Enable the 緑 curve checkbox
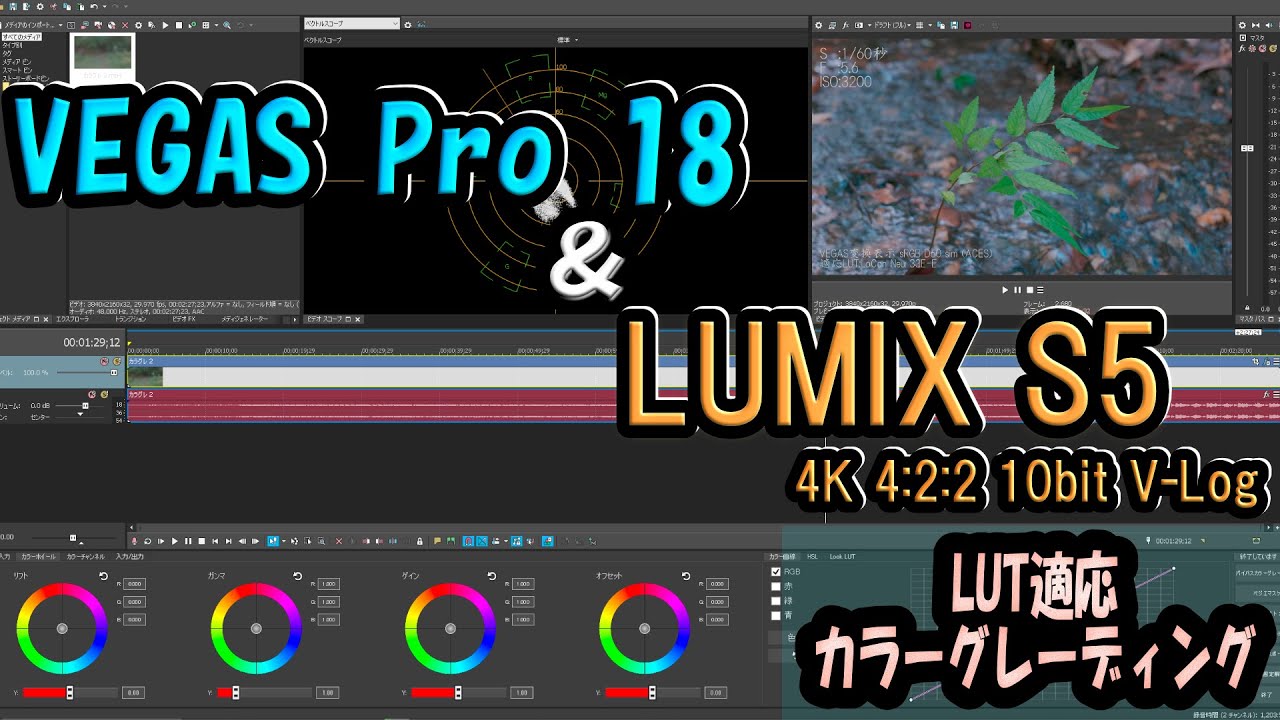The width and height of the screenshot is (1280, 720). point(775,602)
